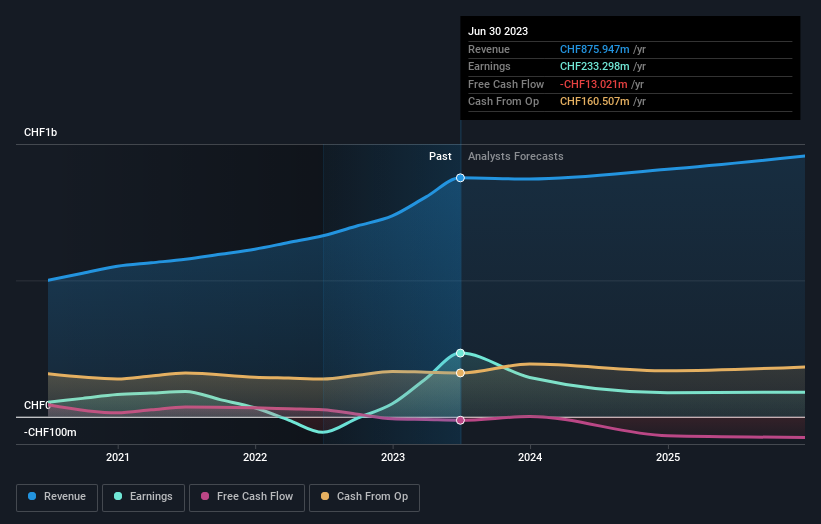Toggle the Free Cash Flow legend series
Image resolution: width=821 pixels, height=524 pixels.
[247, 497]
